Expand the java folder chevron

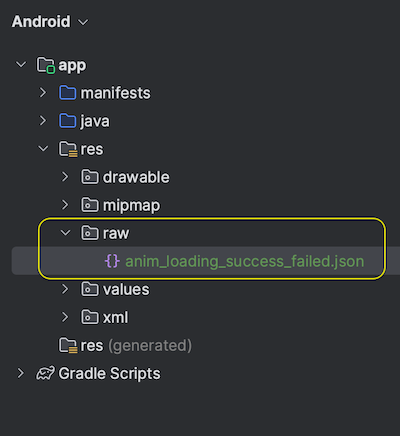pos(43,121)
